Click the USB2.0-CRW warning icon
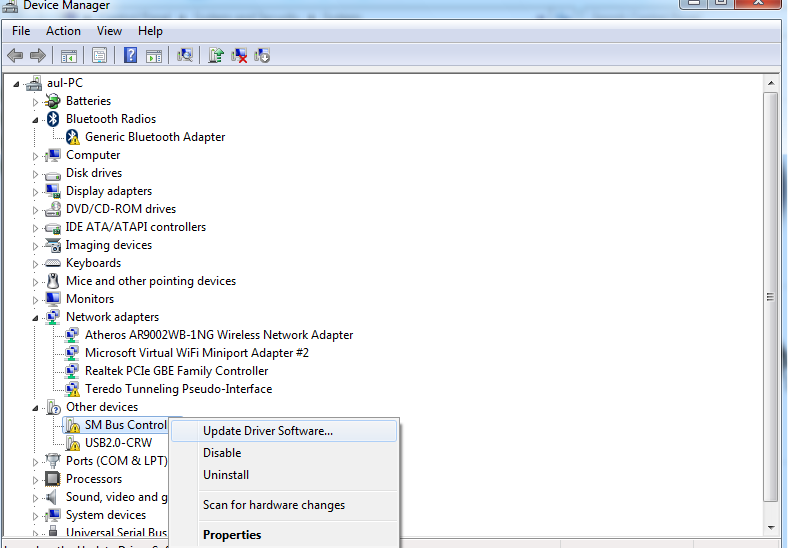Image resolution: width=788 pixels, height=548 pixels. coord(72,443)
